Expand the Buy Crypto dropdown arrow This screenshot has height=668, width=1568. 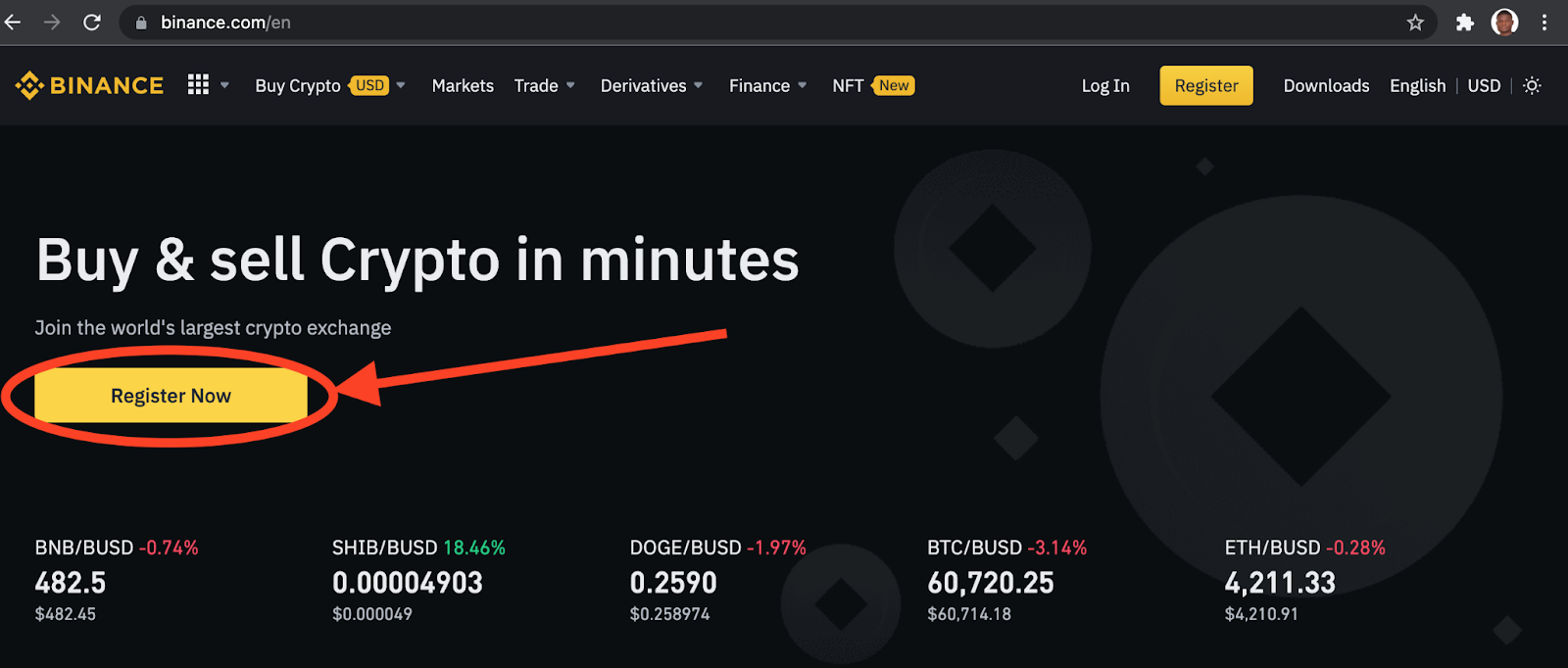click(x=401, y=85)
